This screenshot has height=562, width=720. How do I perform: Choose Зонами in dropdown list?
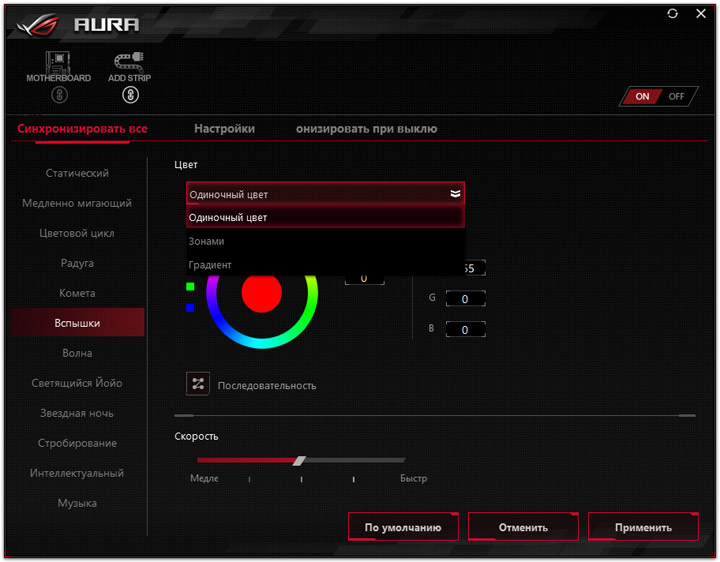point(325,241)
